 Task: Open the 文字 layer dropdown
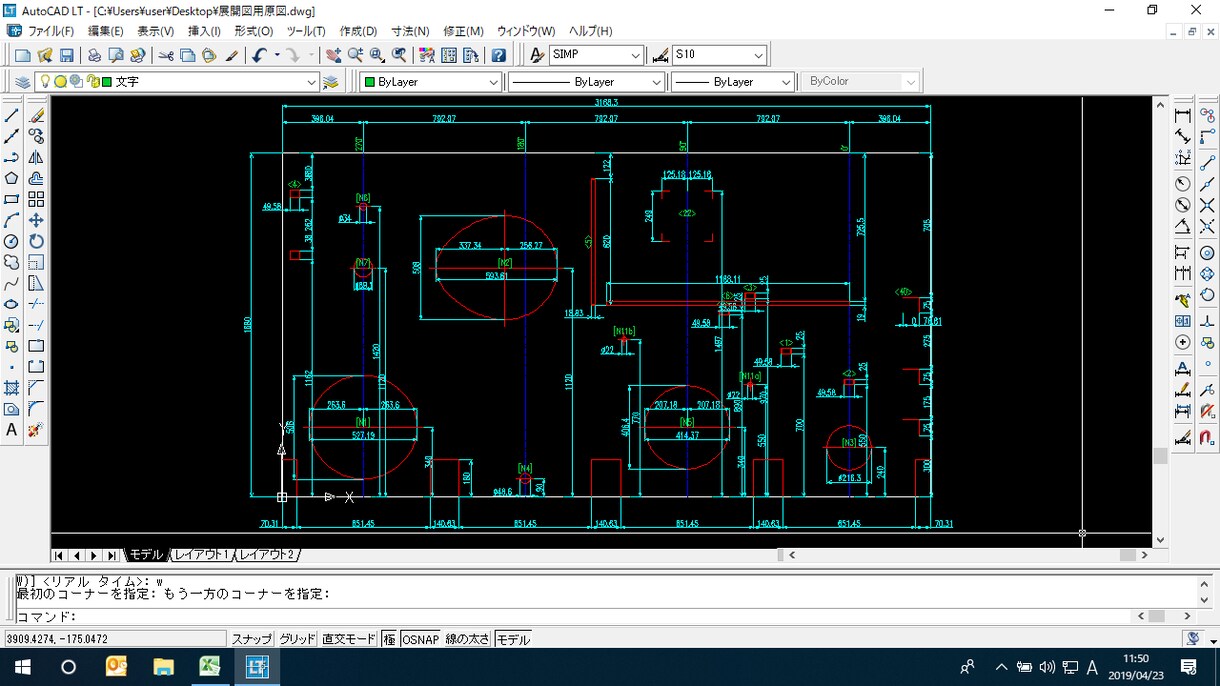point(177,82)
